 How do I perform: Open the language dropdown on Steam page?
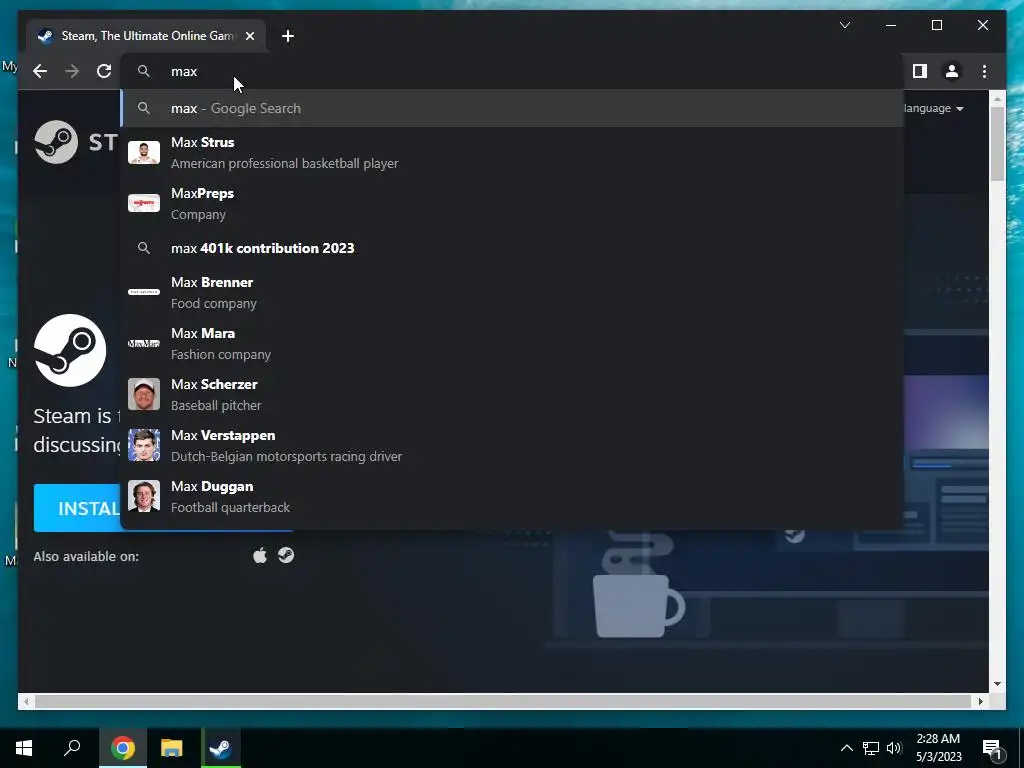(x=933, y=108)
